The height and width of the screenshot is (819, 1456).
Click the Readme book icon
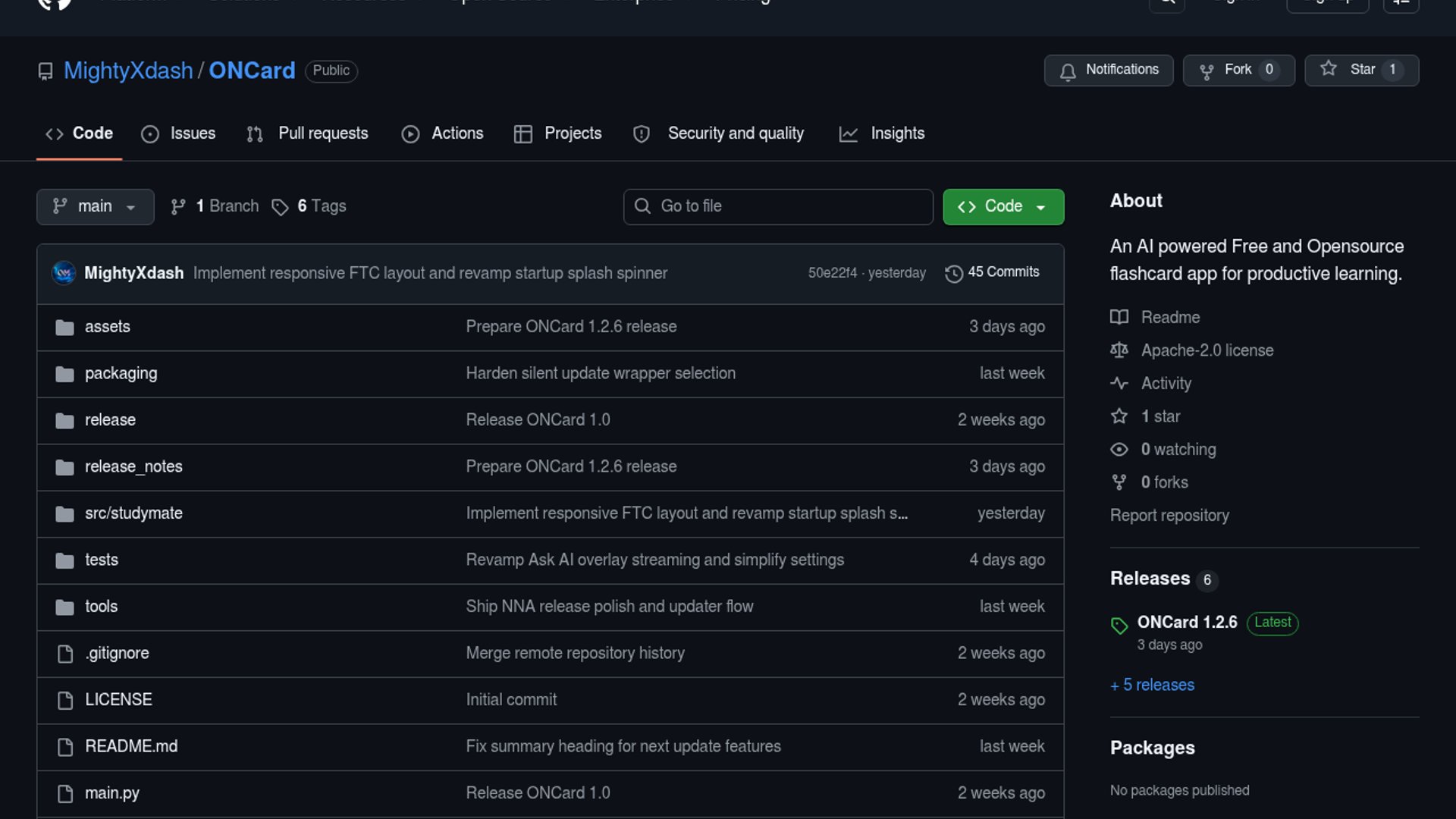coord(1119,317)
